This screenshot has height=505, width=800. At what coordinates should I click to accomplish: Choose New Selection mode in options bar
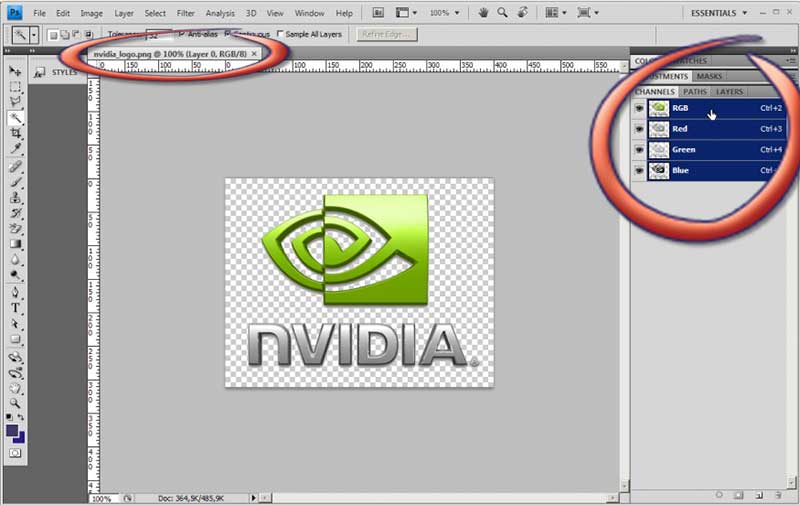tap(53, 35)
